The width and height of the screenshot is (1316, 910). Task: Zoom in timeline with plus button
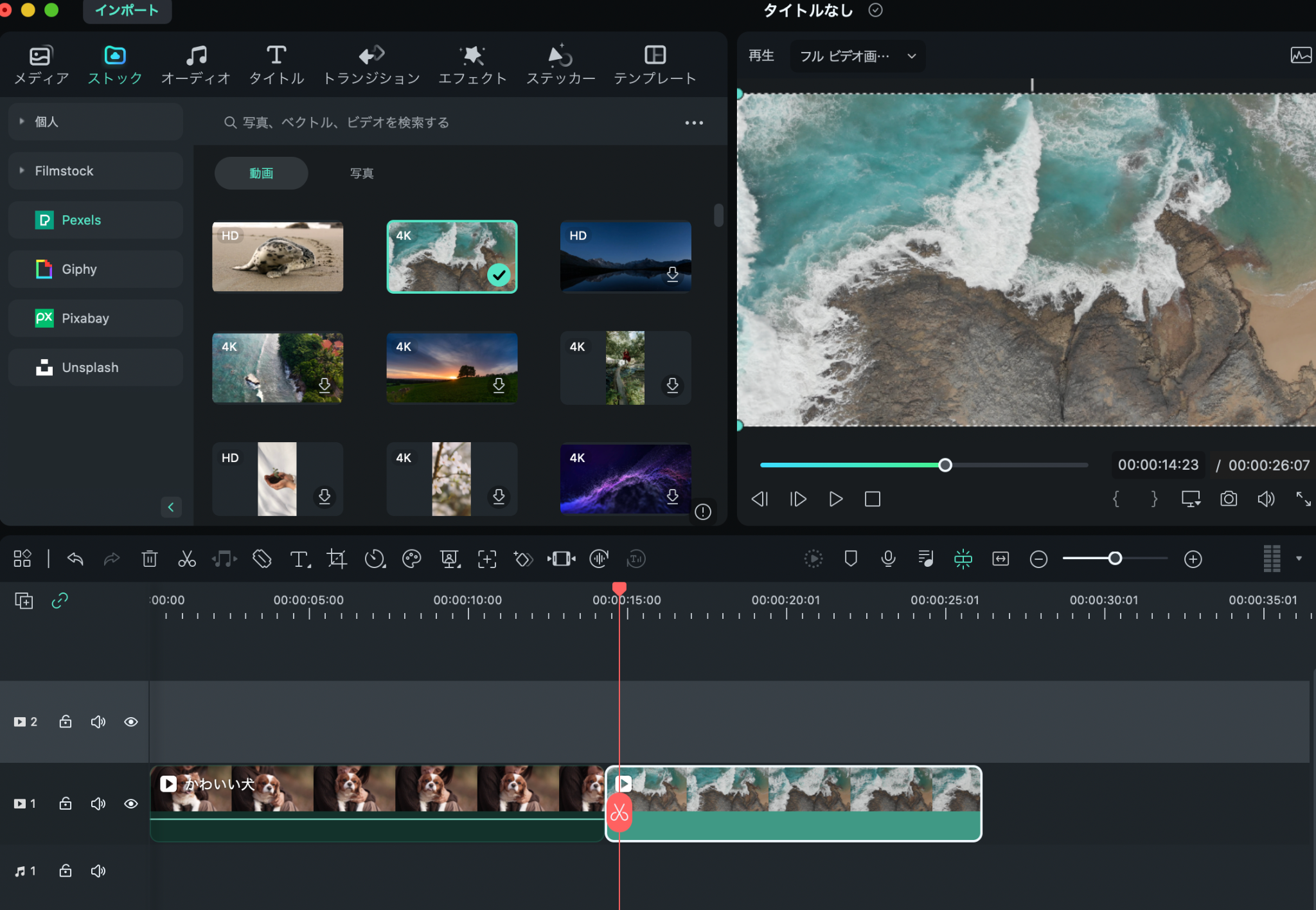coord(1193,558)
